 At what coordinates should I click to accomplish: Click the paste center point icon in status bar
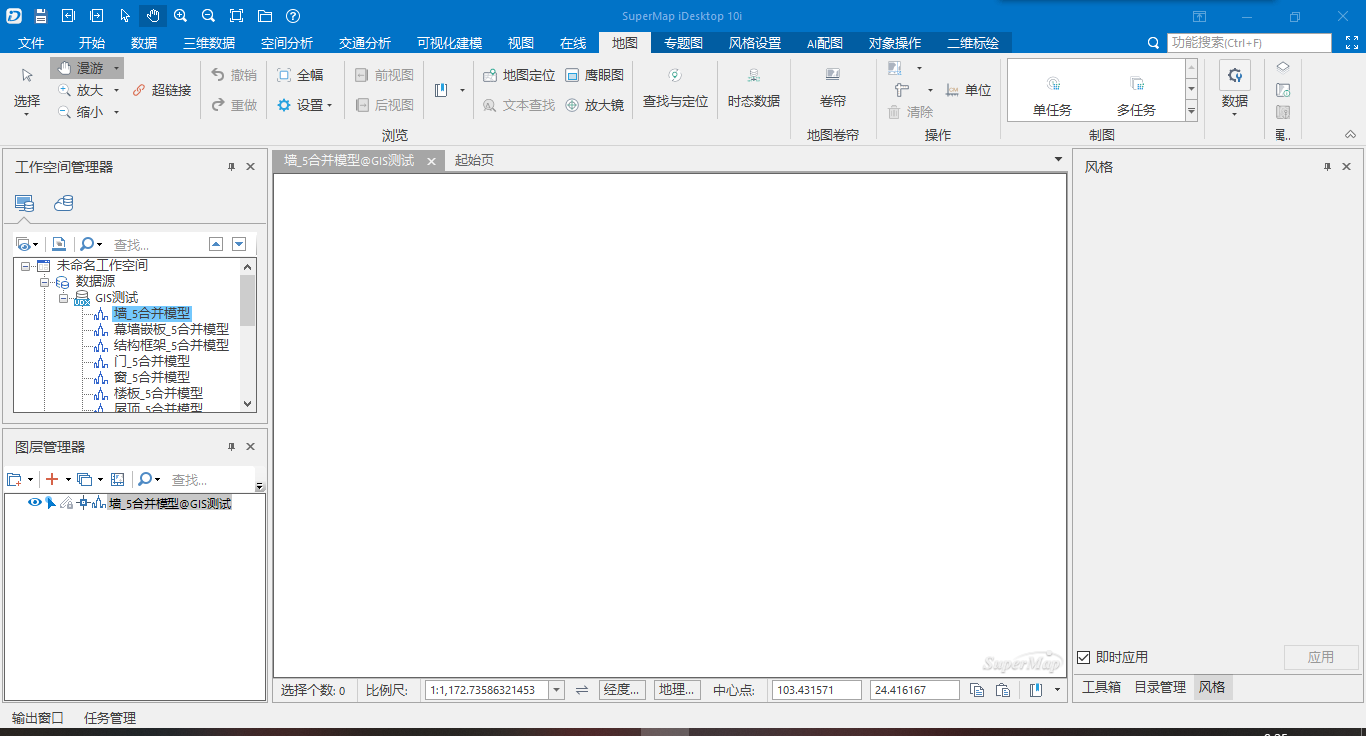pyautogui.click(x=1003, y=690)
